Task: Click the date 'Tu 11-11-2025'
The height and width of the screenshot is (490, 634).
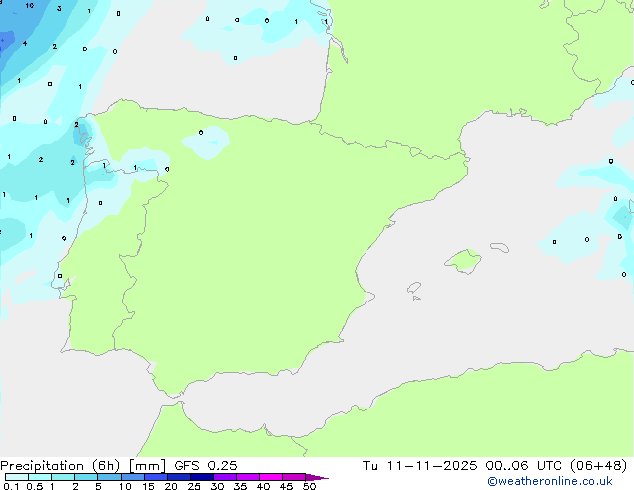Action: pos(420,466)
